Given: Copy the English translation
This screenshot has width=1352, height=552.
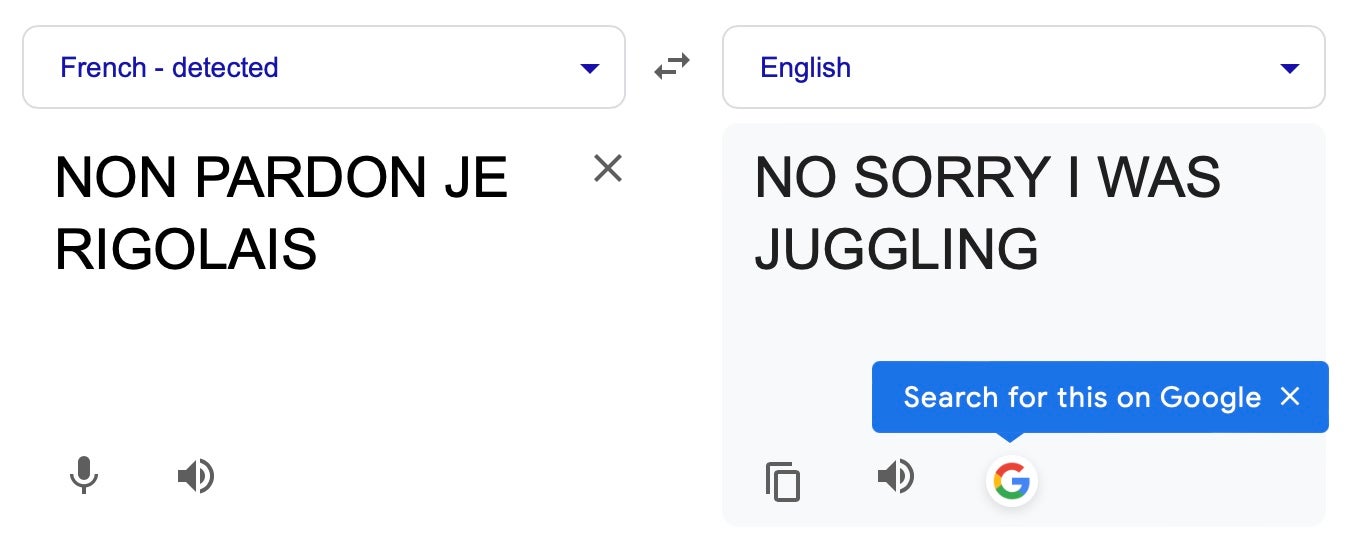Looking at the screenshot, I should [x=783, y=481].
